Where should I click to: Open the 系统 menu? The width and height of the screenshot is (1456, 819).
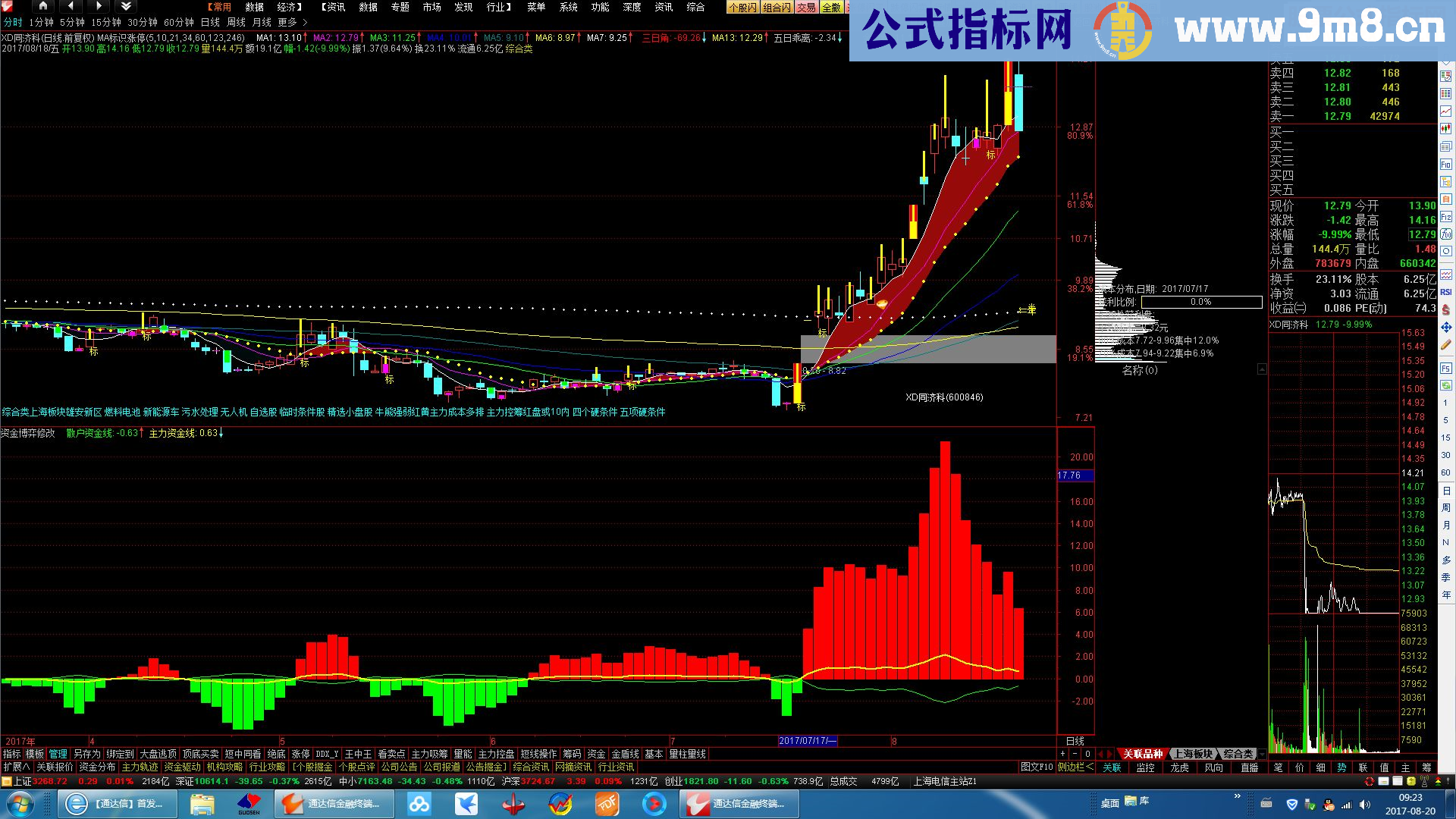pos(568,7)
